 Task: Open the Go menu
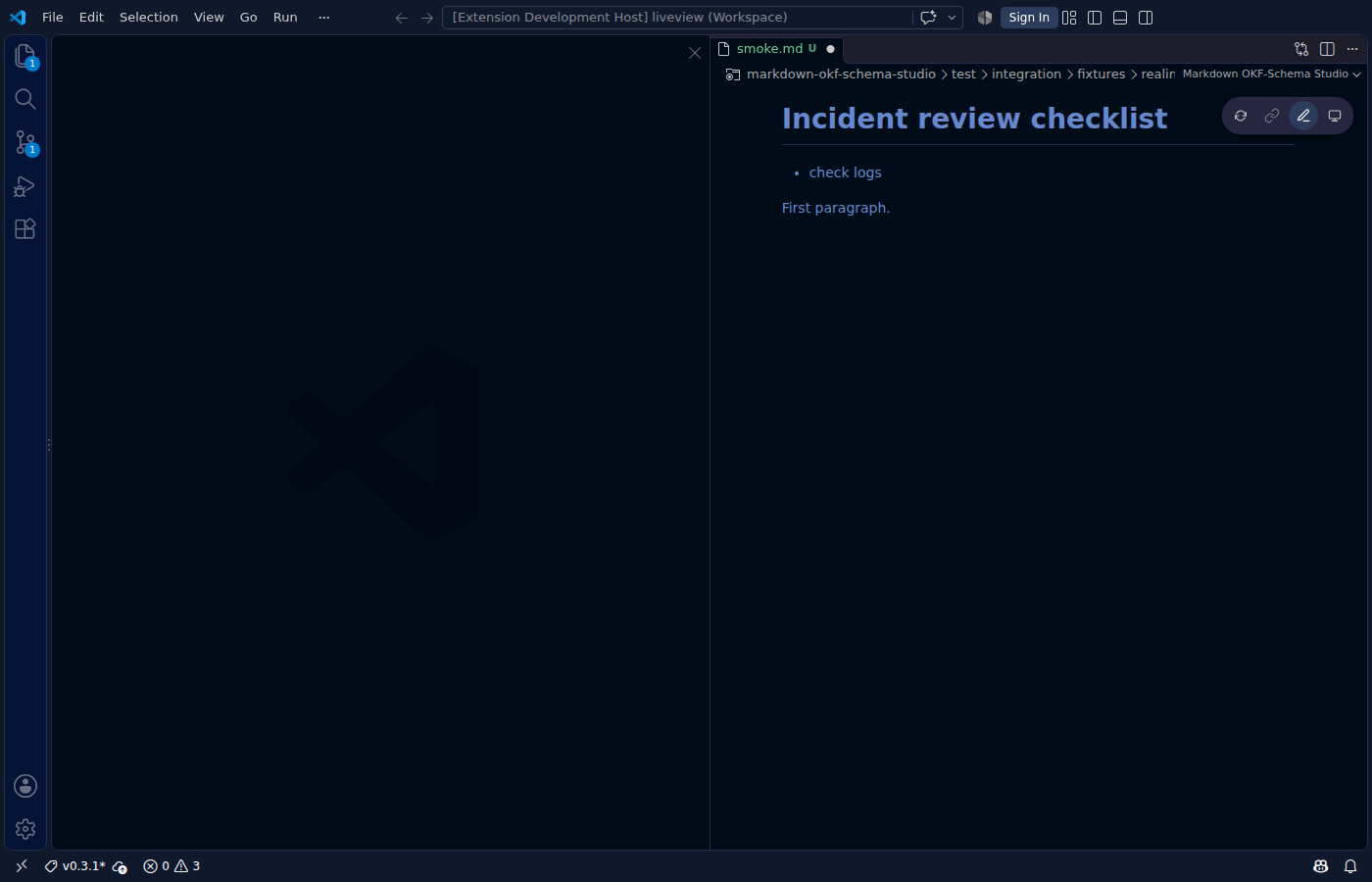pos(249,17)
